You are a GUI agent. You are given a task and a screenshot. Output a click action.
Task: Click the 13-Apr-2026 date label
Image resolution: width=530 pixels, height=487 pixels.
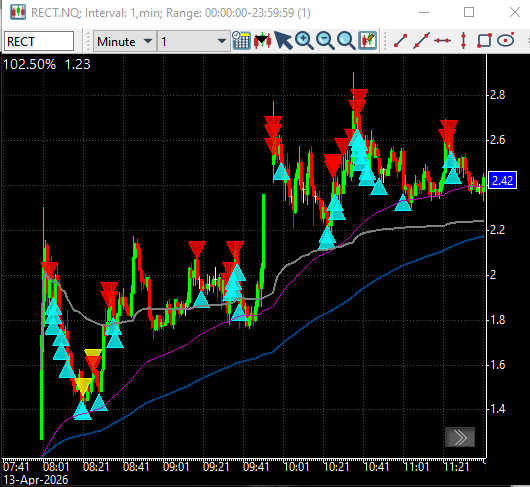35,480
